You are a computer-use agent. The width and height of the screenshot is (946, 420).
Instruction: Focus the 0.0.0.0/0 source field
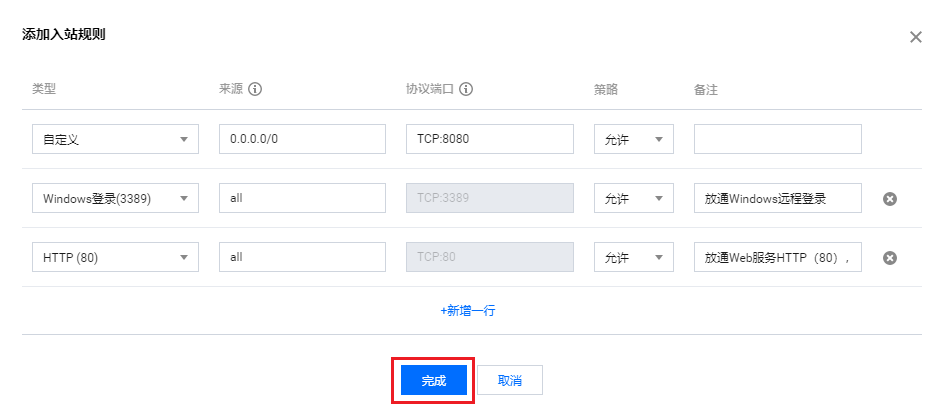point(302,139)
